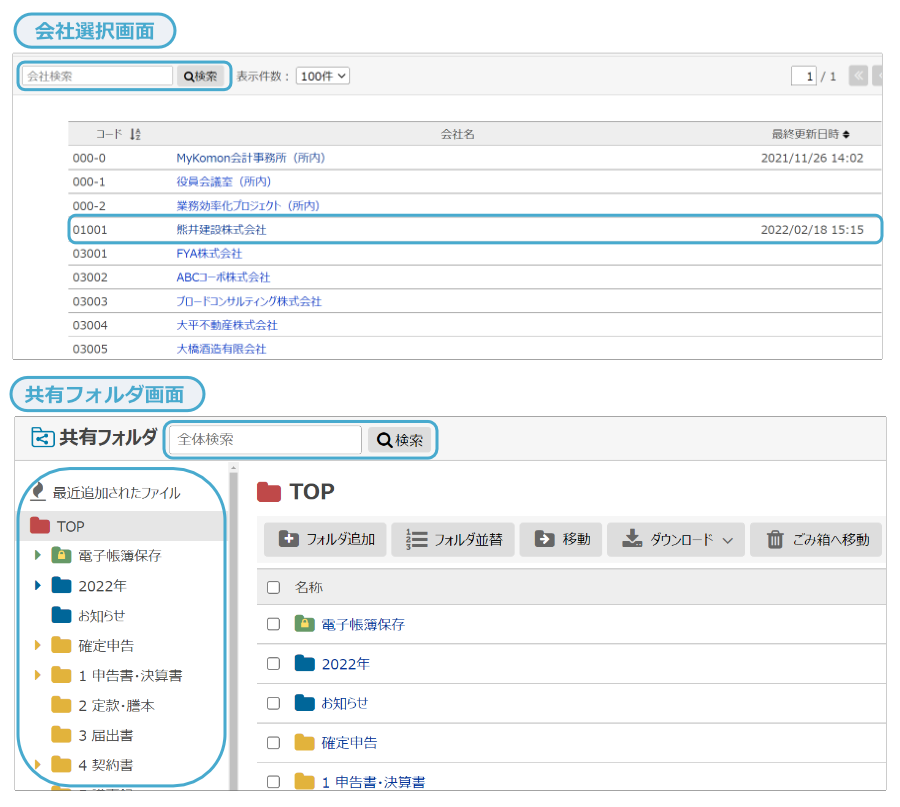Click the blue お知らせ folder icon in sidebar
Image resolution: width=900 pixels, height=807 pixels.
pos(61,615)
